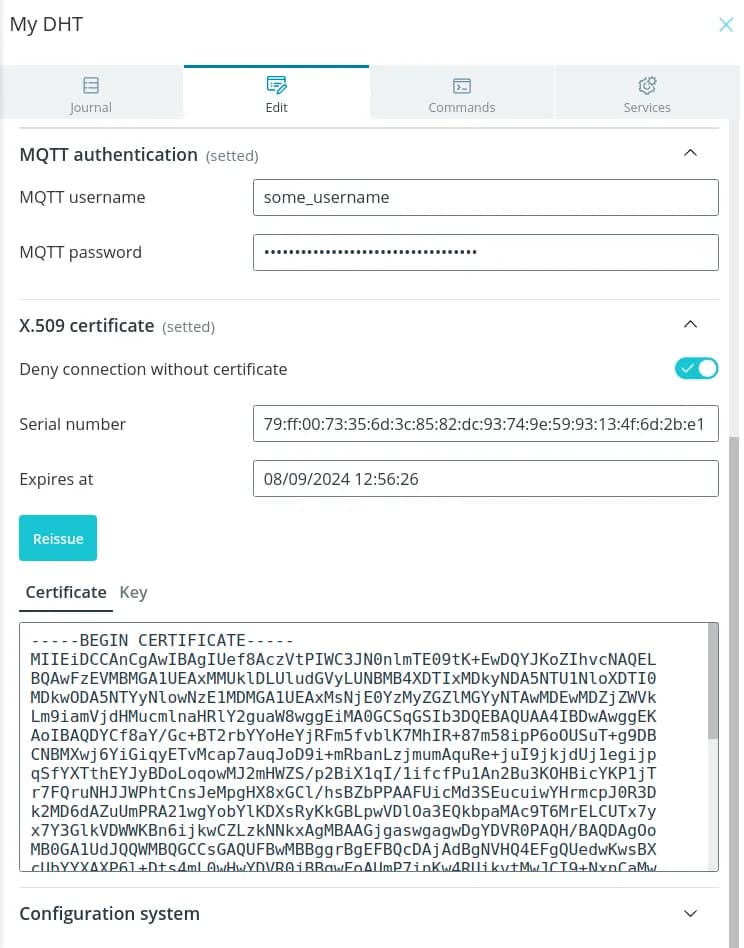The image size is (744, 948).
Task: Click the Edit pencil icon
Action: pos(277,85)
